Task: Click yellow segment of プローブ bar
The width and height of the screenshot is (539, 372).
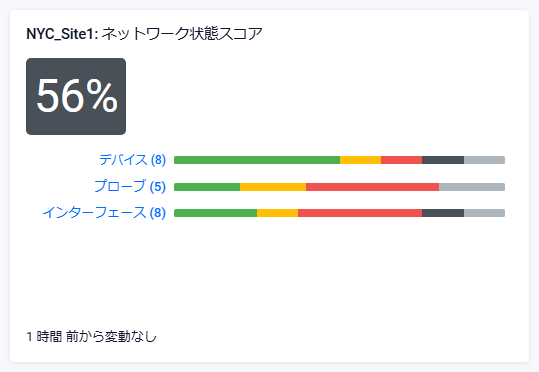Action: tap(273, 187)
